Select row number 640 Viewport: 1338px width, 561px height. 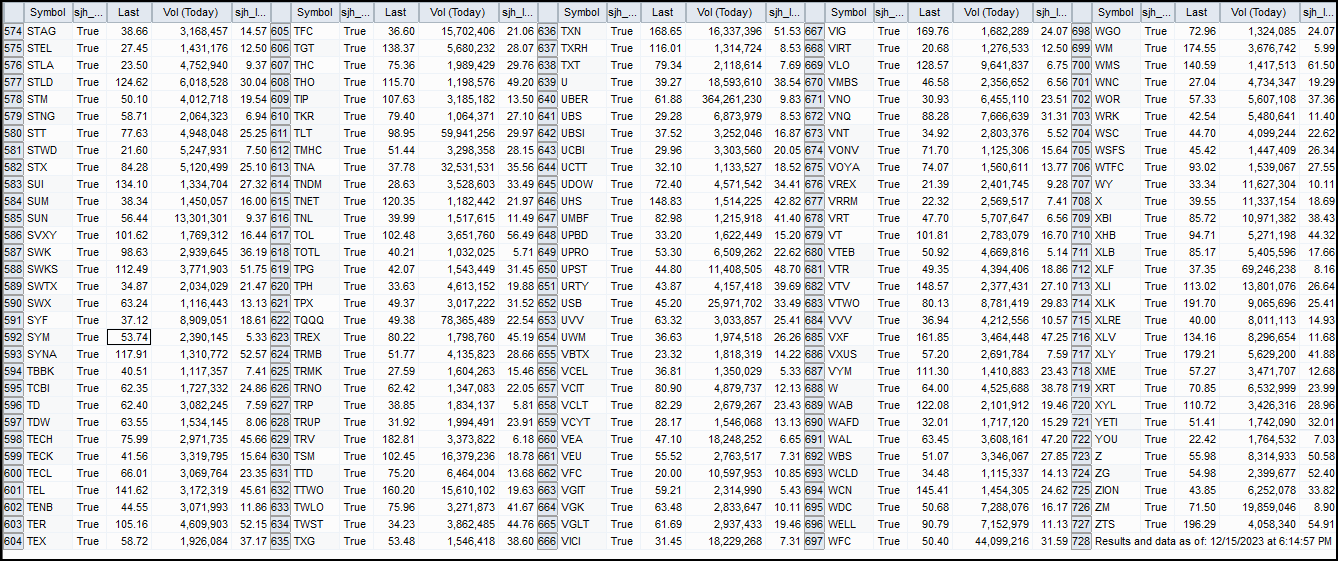547,100
